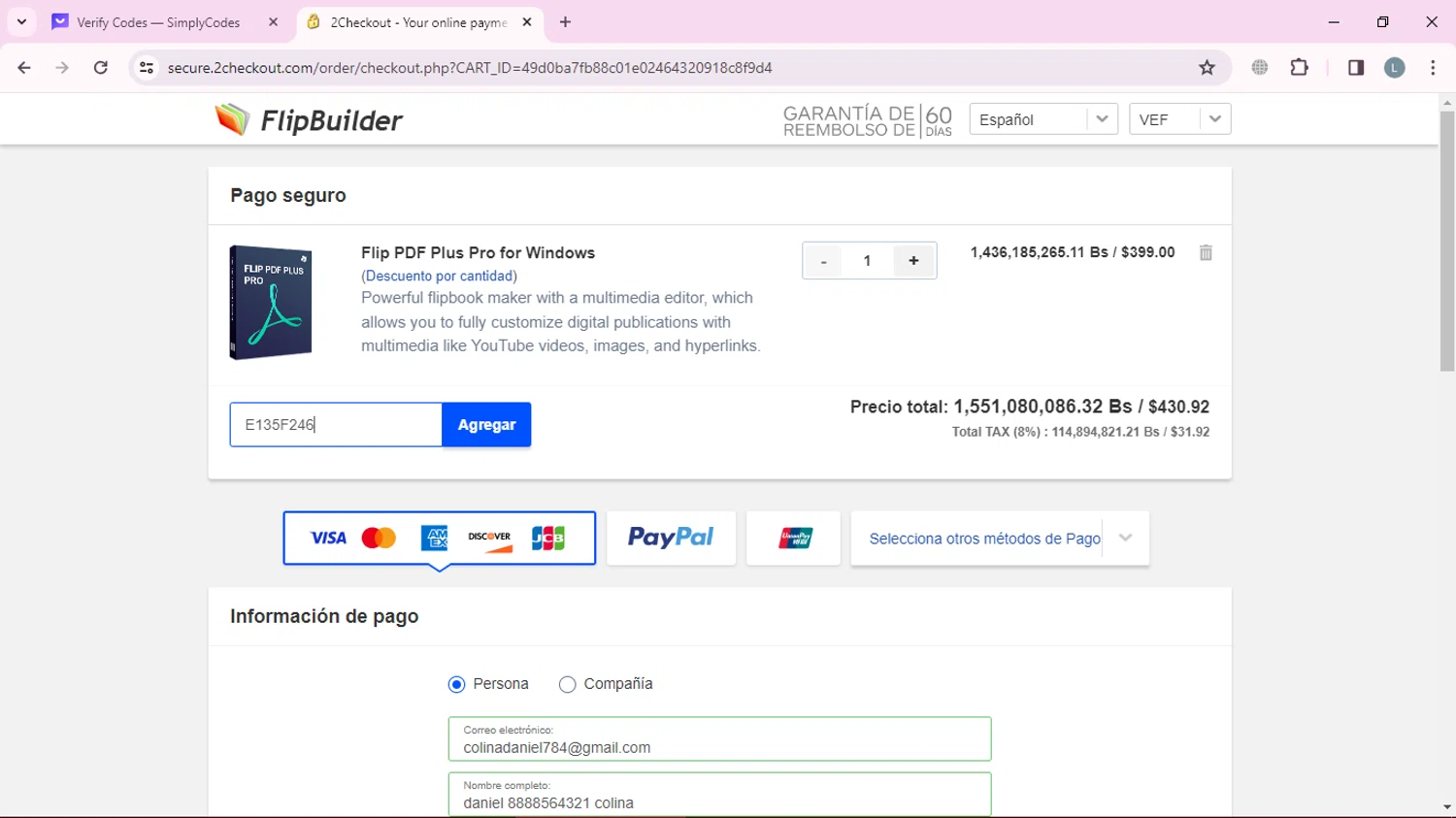Click the Total TAX (8%) line
The image size is (1456, 818).
(1080, 432)
